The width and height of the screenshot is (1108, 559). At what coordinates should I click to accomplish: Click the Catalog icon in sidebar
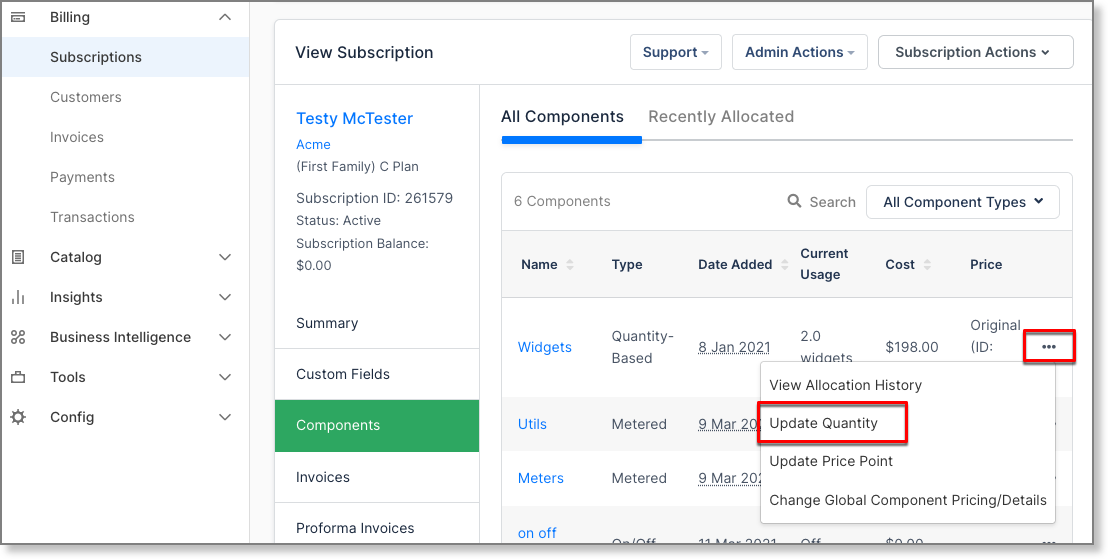[18, 257]
